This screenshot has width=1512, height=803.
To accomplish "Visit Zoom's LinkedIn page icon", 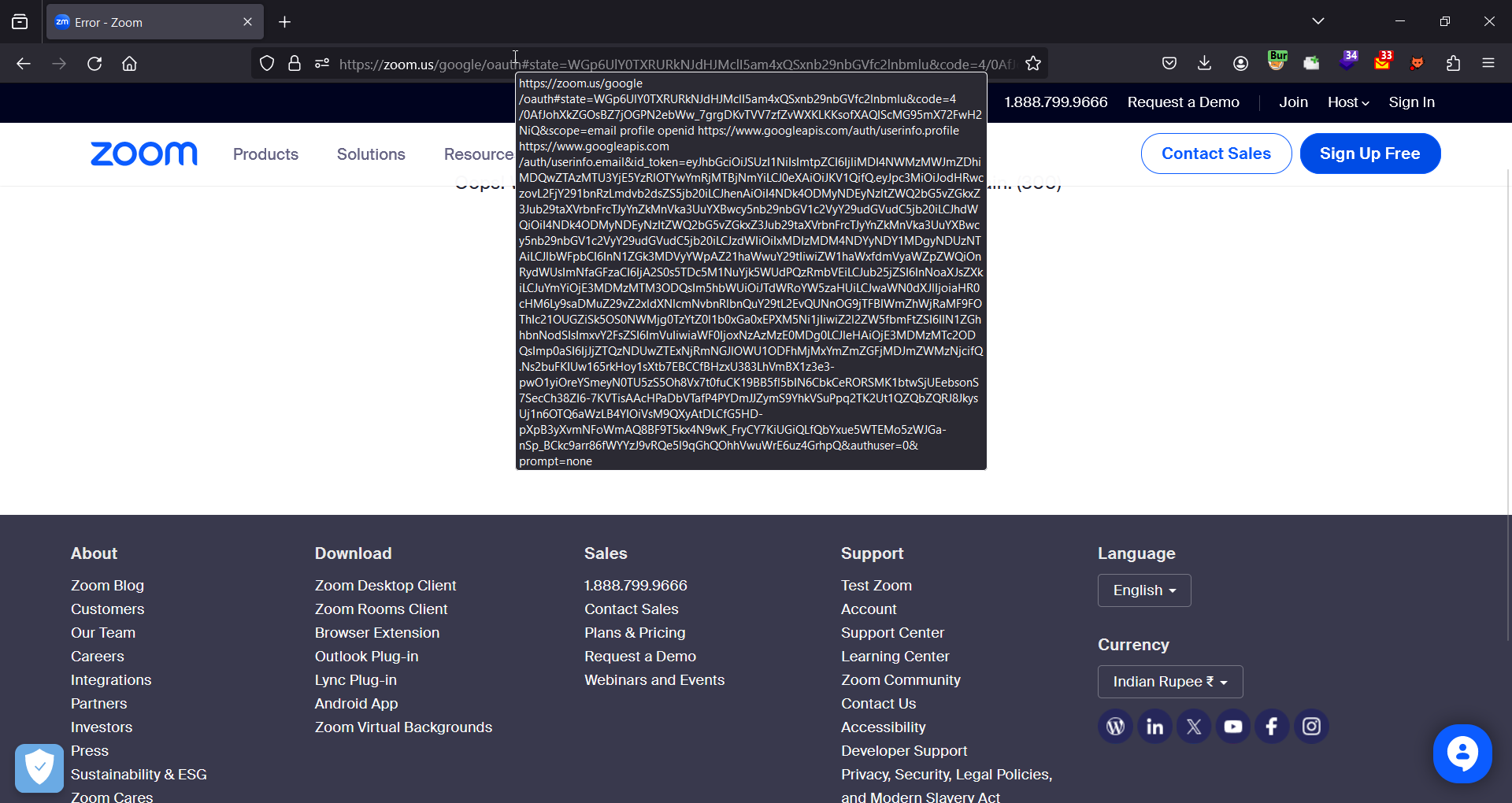I will point(1154,727).
